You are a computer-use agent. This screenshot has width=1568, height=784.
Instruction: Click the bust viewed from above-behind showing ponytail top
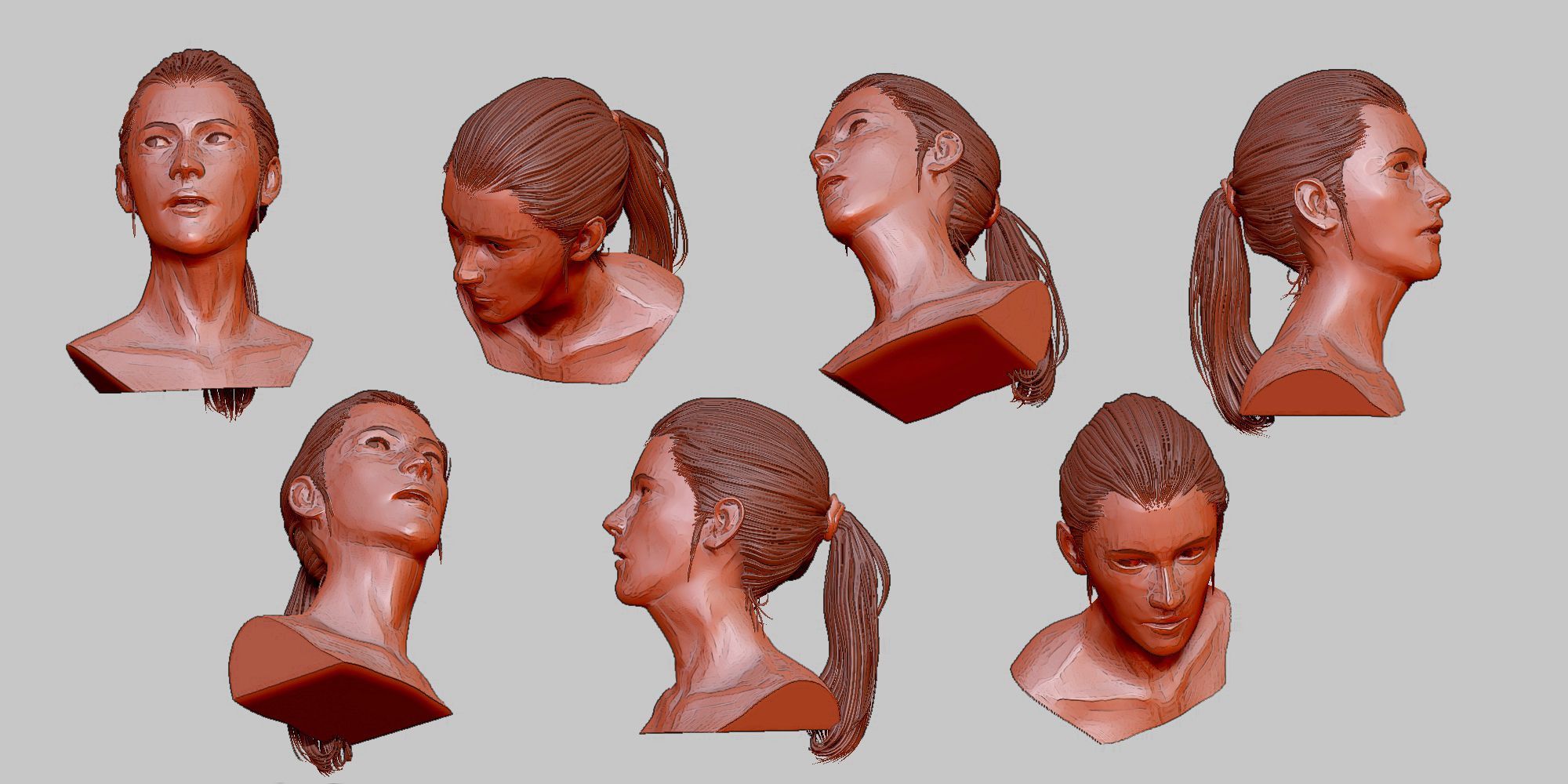(564, 230)
